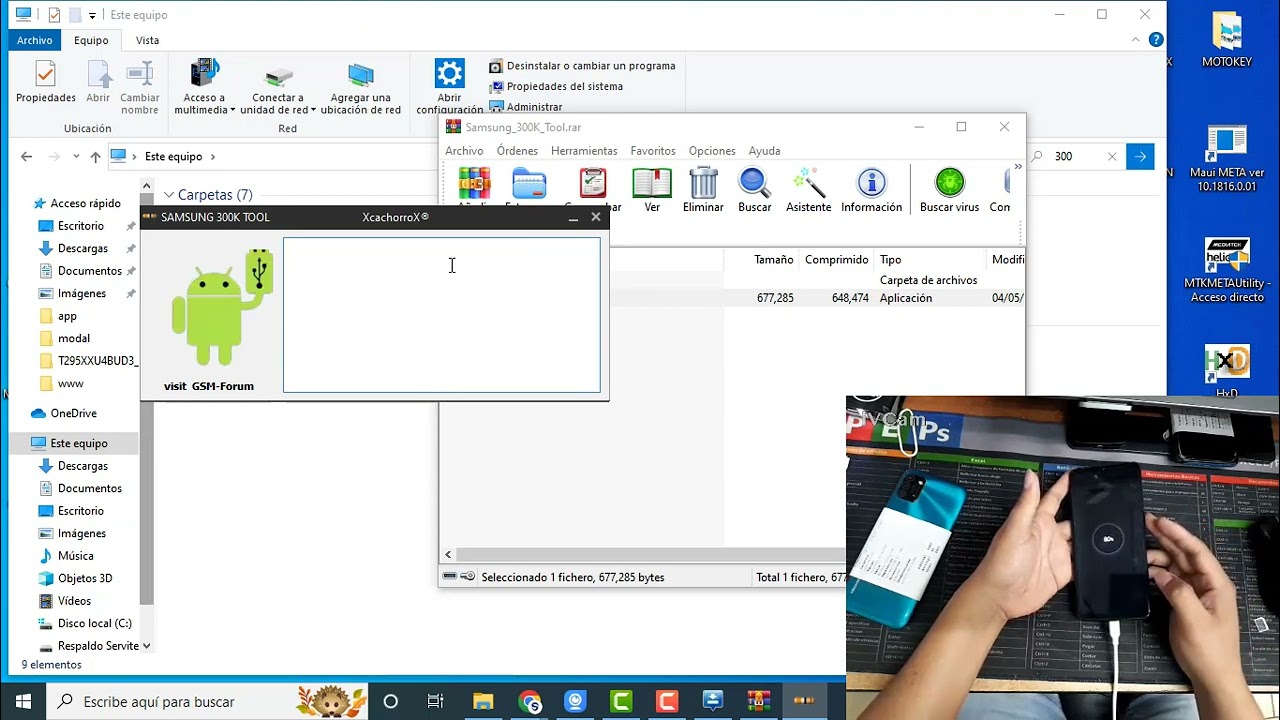Open WinRAR Ayuda menu

click(764, 151)
